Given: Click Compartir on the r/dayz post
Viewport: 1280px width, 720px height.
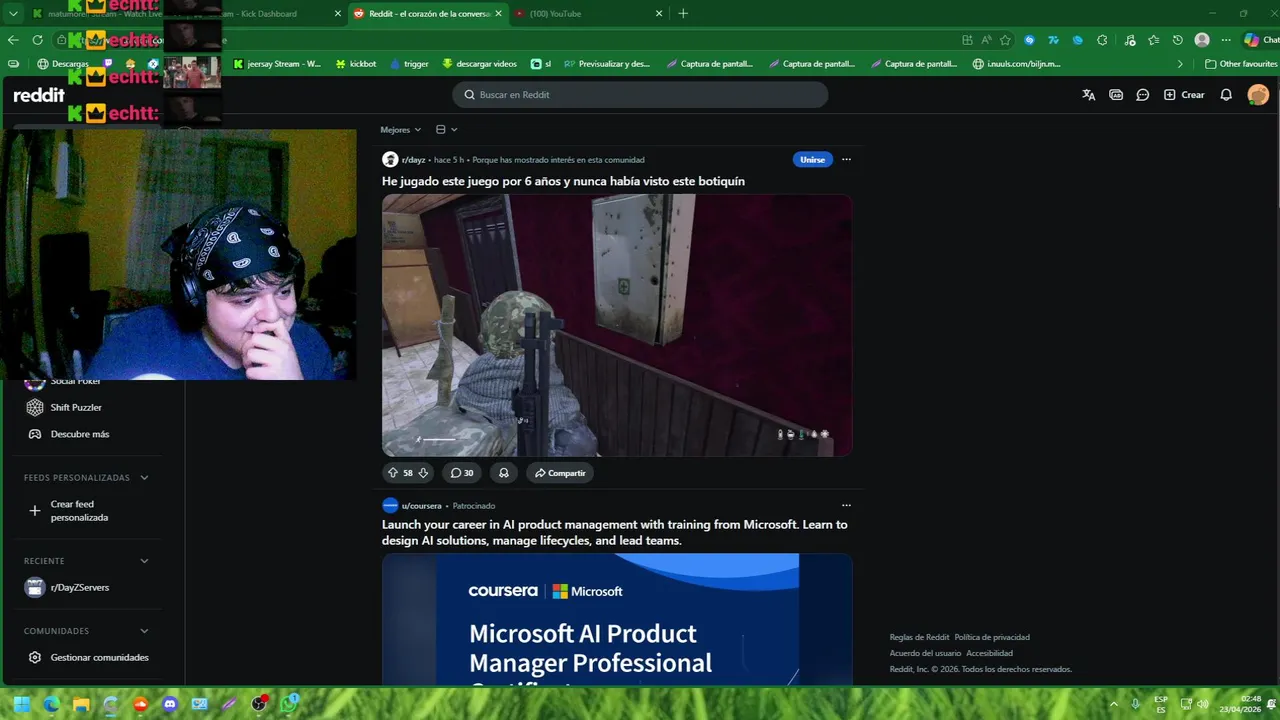Looking at the screenshot, I should [560, 473].
